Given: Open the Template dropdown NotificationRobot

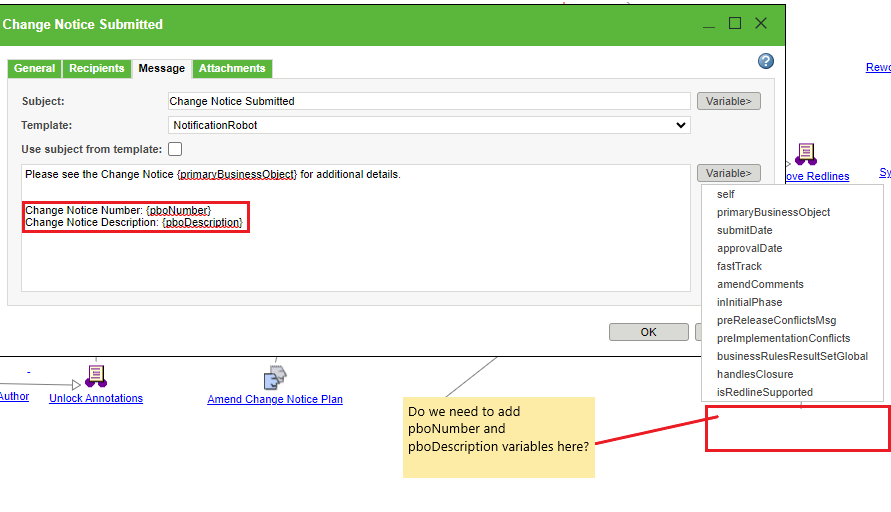Looking at the screenshot, I should [429, 125].
